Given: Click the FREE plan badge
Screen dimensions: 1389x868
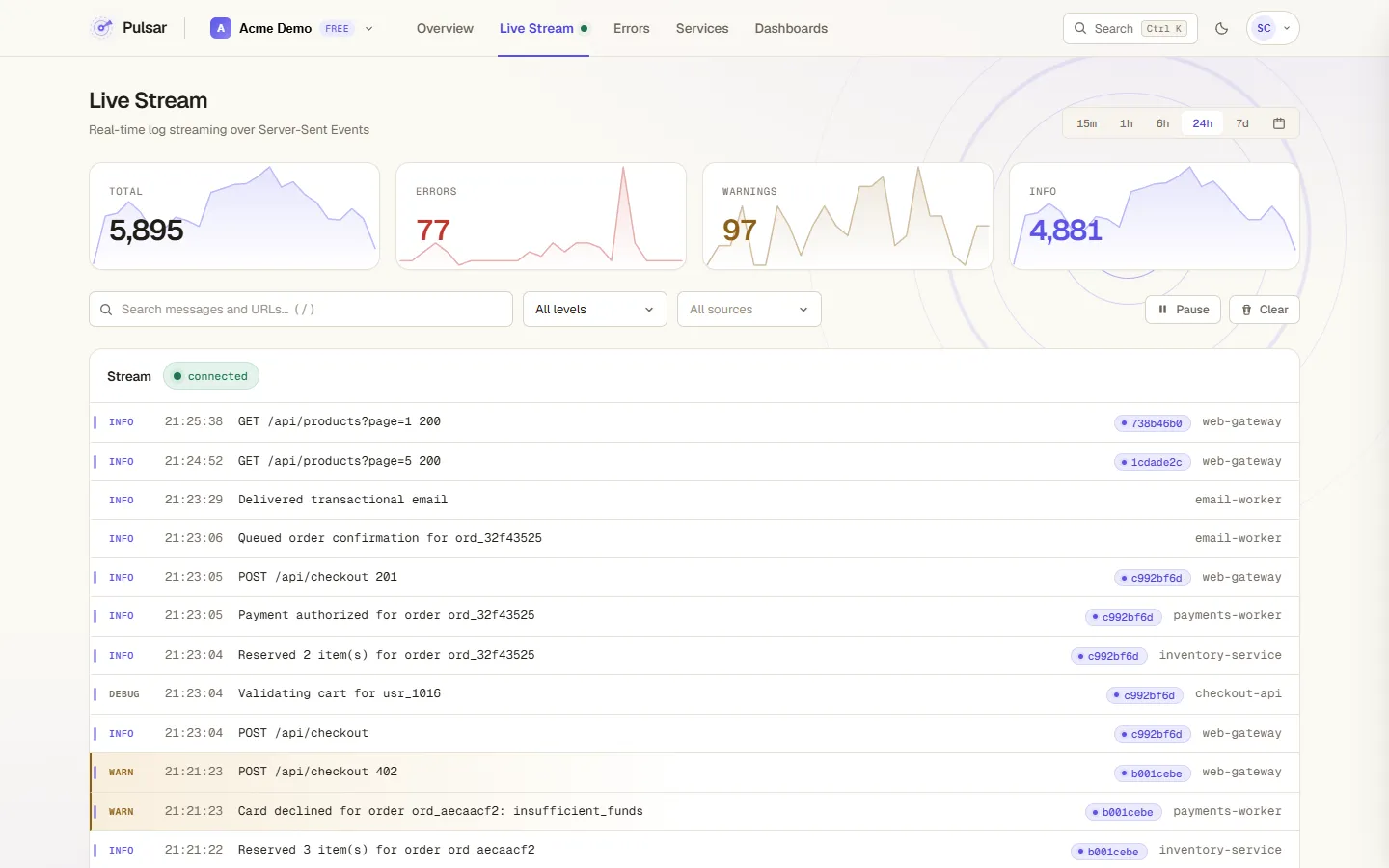Looking at the screenshot, I should 338,29.
